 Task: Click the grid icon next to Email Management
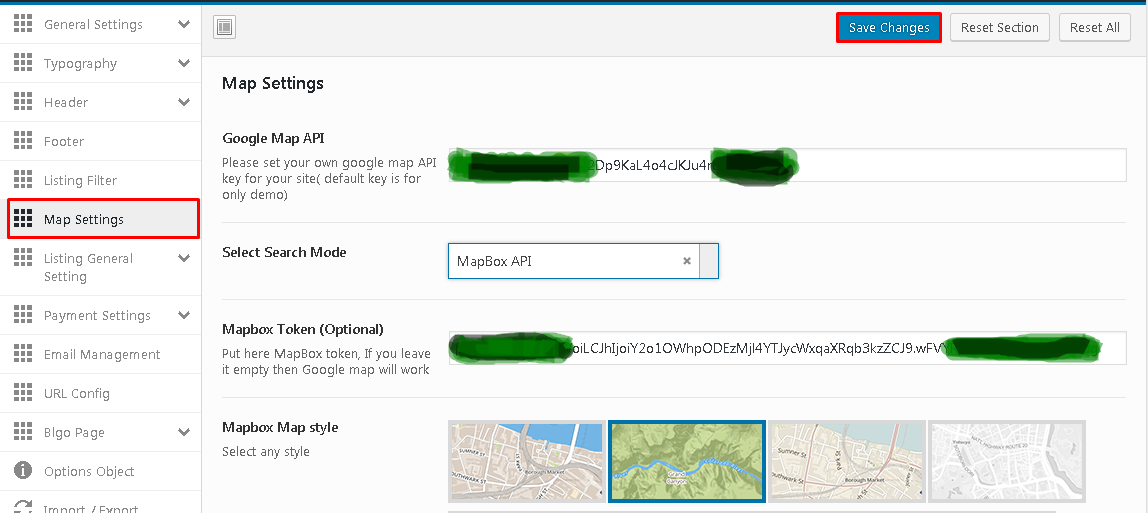coord(23,354)
